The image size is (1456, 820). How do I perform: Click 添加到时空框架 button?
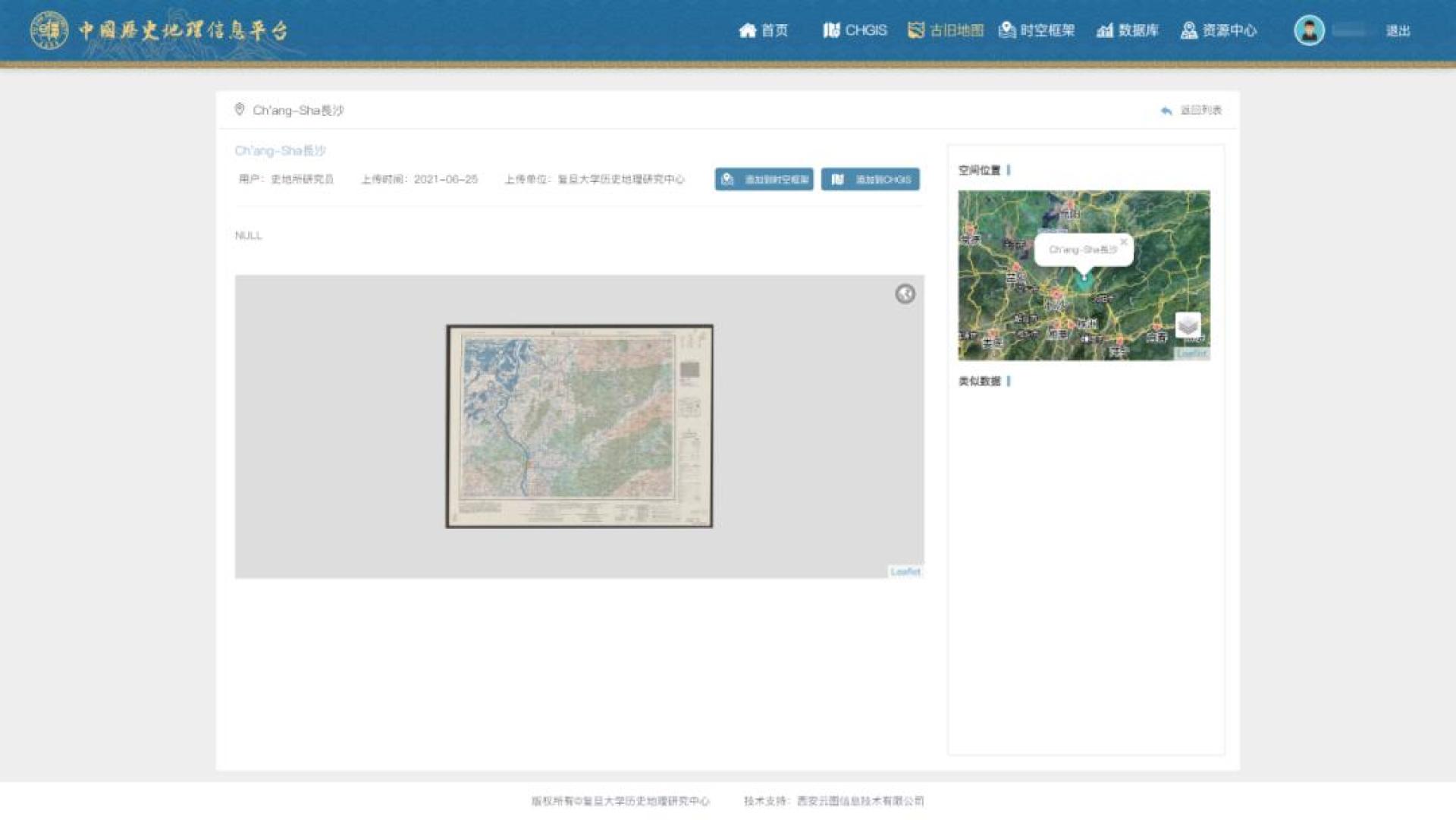point(764,180)
